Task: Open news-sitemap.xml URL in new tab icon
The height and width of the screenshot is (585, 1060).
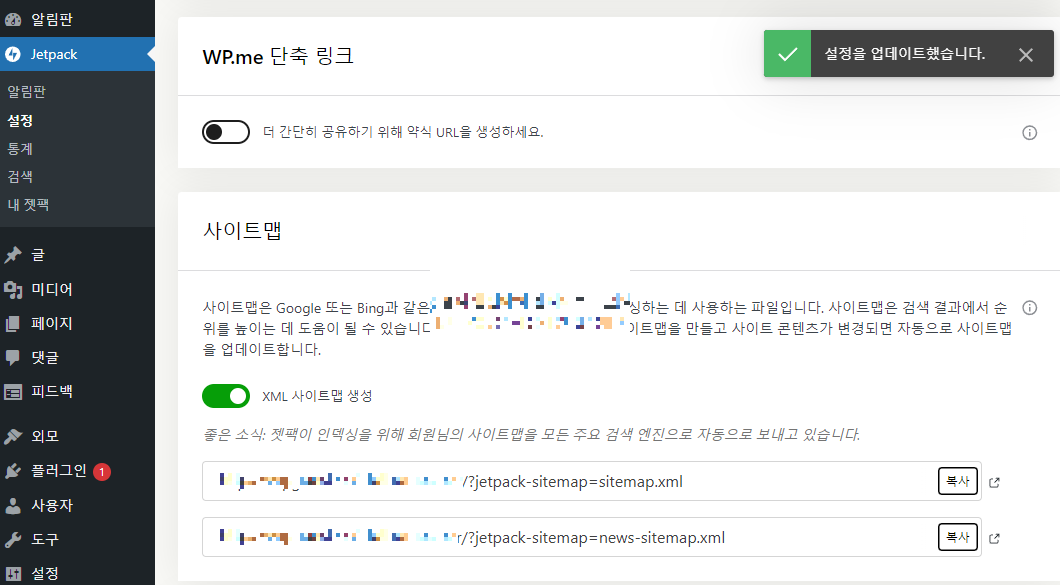Action: pos(994,538)
